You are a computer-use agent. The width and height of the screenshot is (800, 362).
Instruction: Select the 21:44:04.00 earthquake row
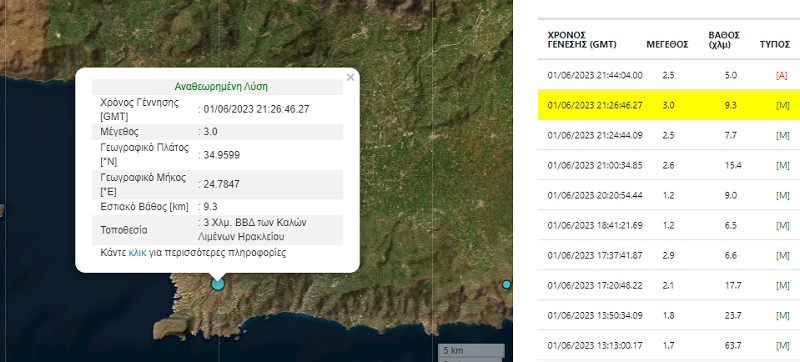point(669,75)
